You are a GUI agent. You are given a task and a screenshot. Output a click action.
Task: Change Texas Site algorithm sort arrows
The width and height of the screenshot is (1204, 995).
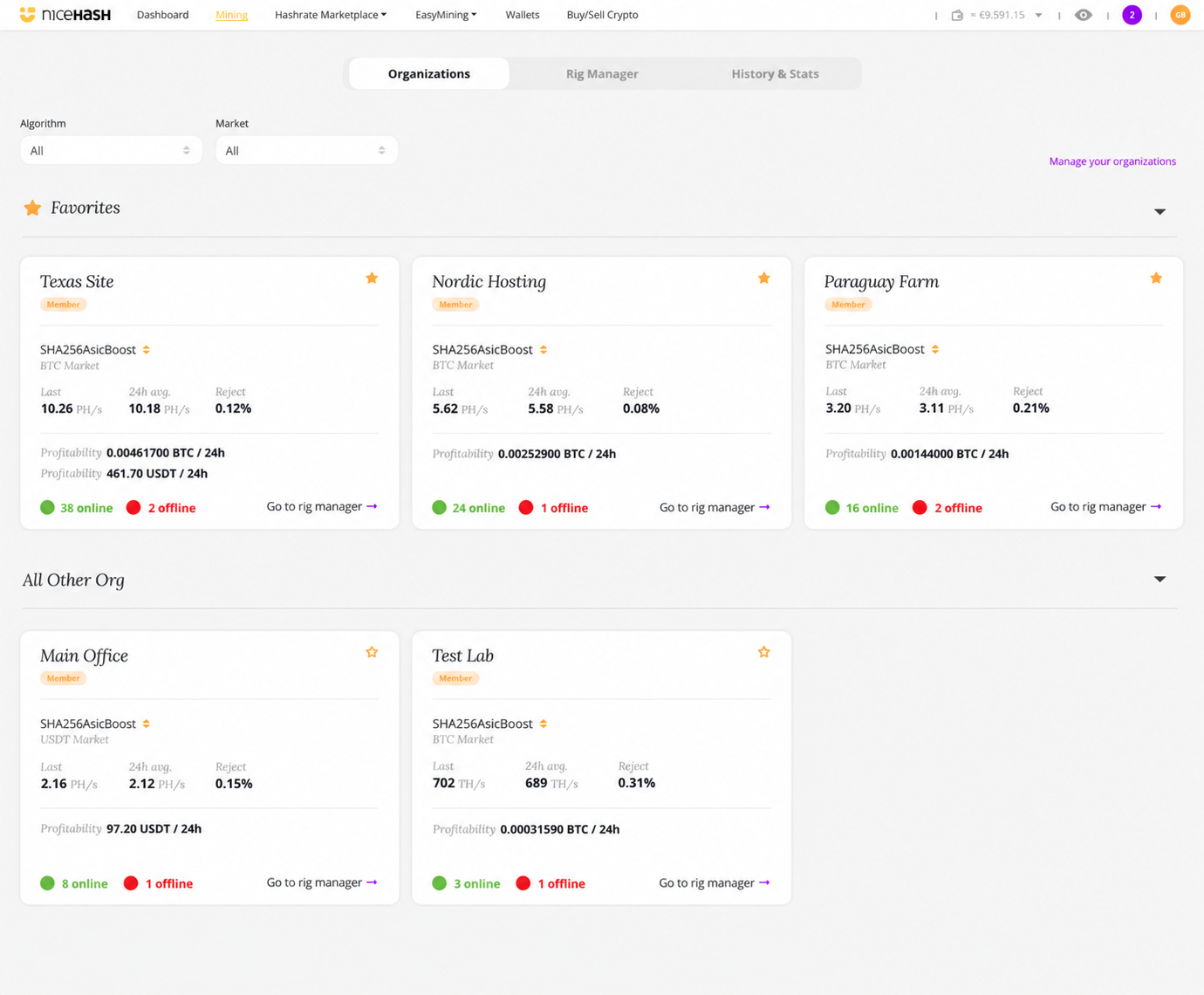point(147,350)
